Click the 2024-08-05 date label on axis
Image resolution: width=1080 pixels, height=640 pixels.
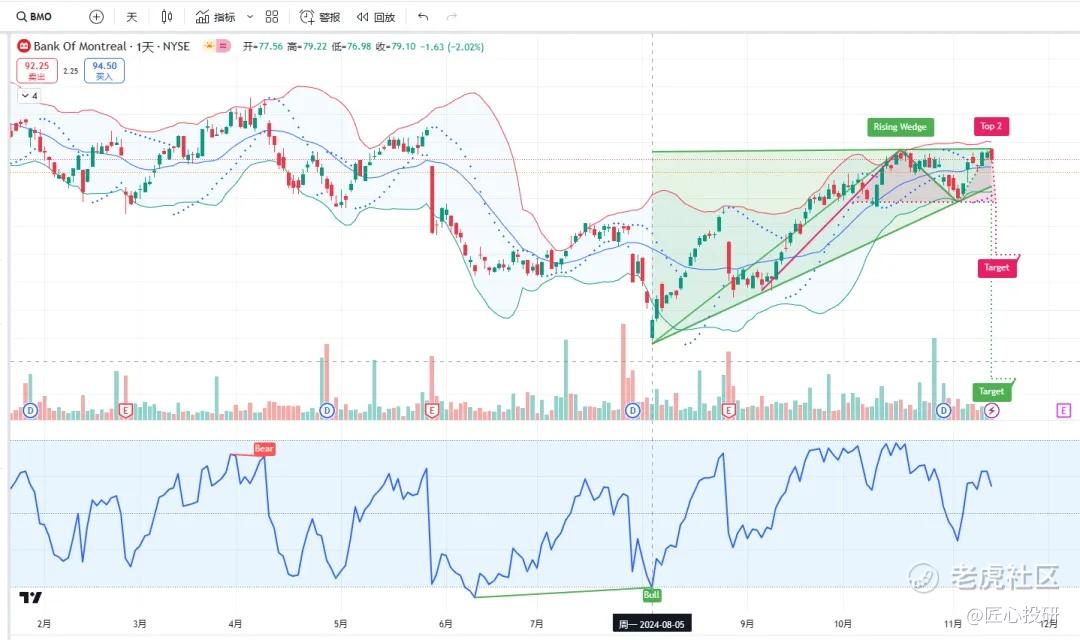pos(652,624)
